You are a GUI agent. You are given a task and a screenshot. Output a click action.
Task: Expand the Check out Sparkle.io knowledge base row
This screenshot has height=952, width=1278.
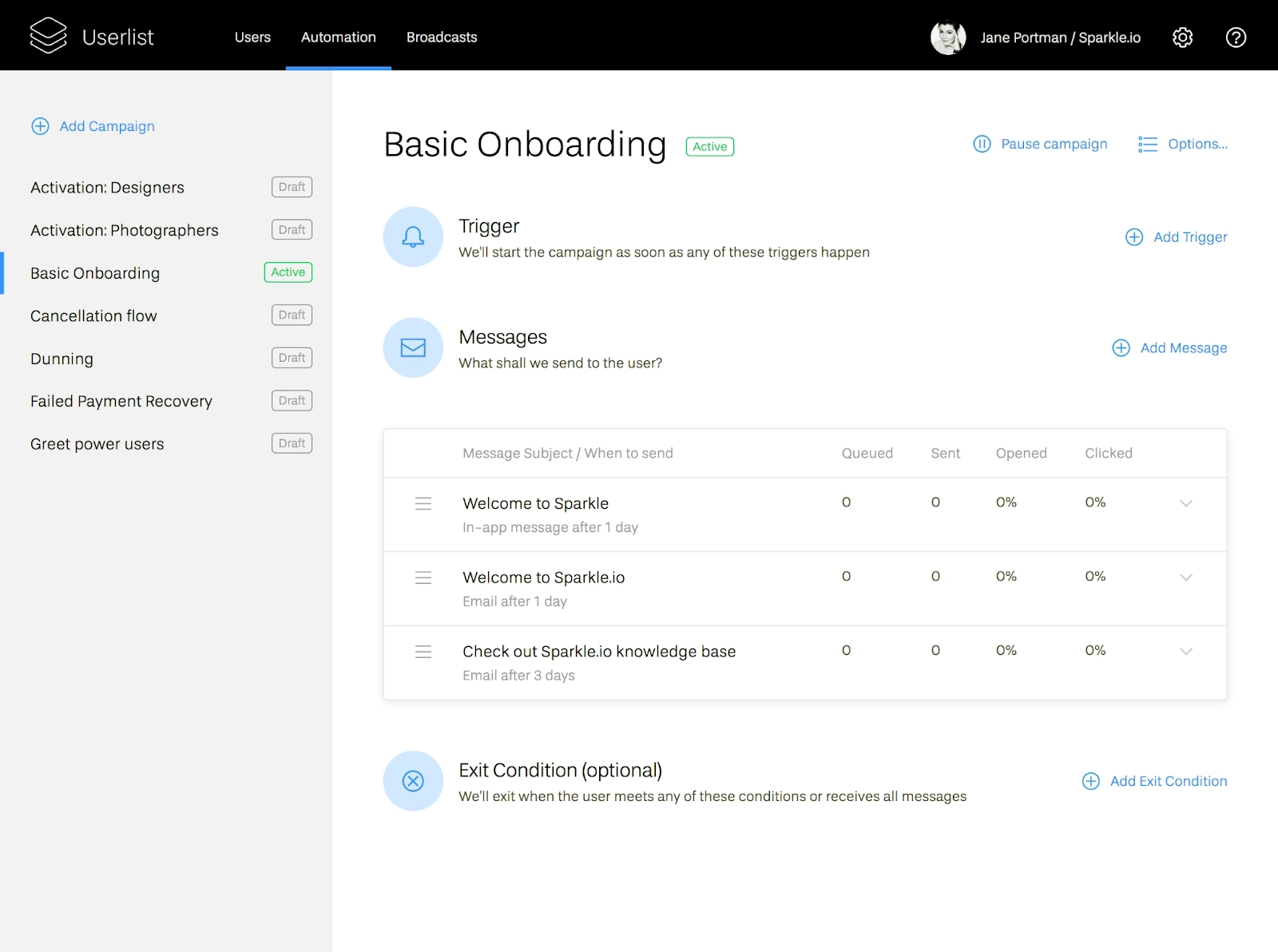click(1187, 651)
